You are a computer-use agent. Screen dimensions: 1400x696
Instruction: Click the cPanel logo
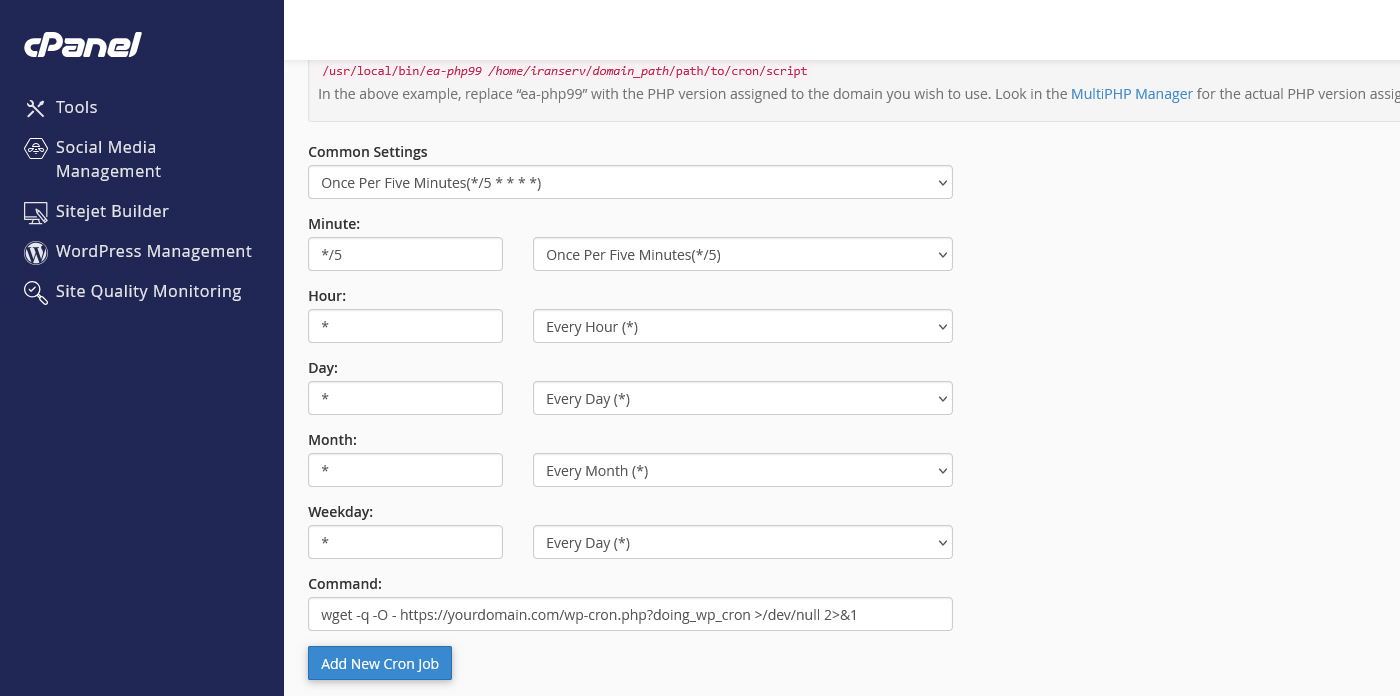pyautogui.click(x=83, y=45)
